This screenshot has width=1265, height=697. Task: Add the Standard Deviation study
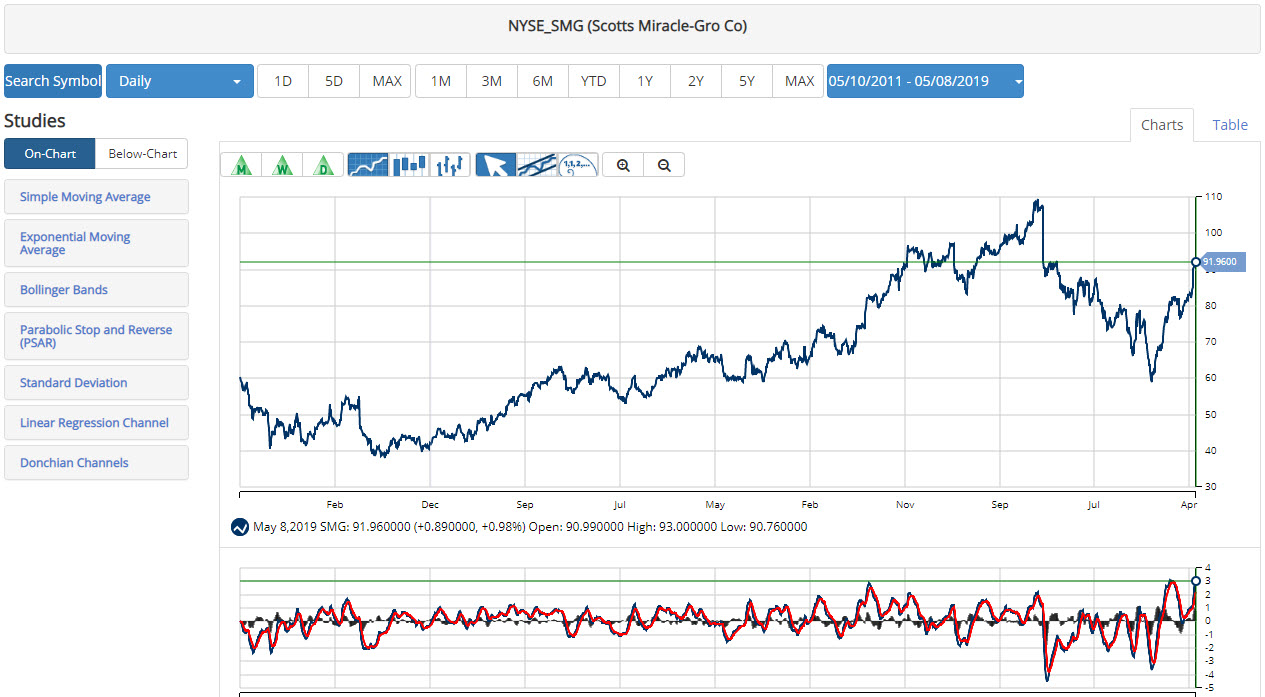click(x=96, y=383)
